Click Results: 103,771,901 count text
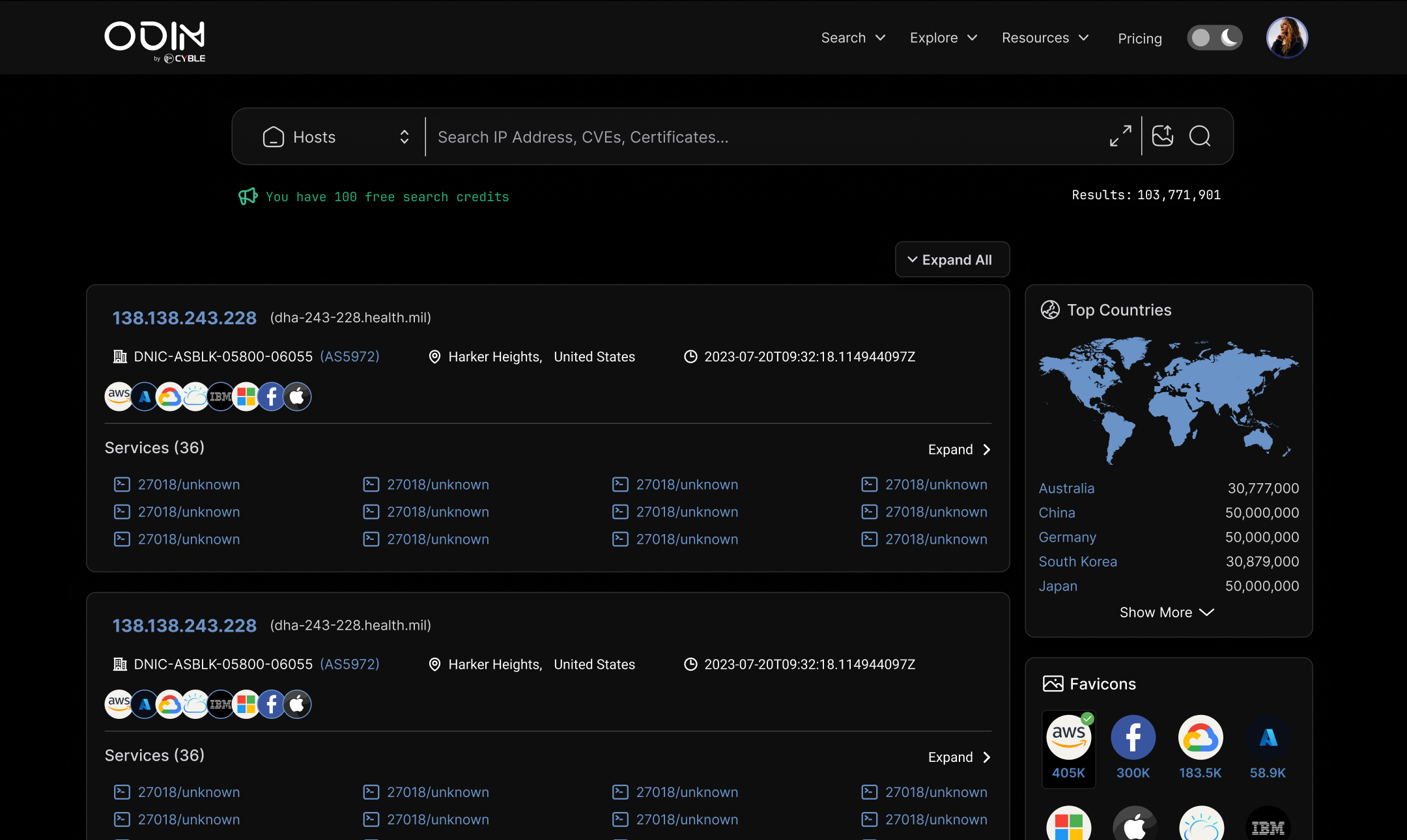The image size is (1407, 840). 1146,195
